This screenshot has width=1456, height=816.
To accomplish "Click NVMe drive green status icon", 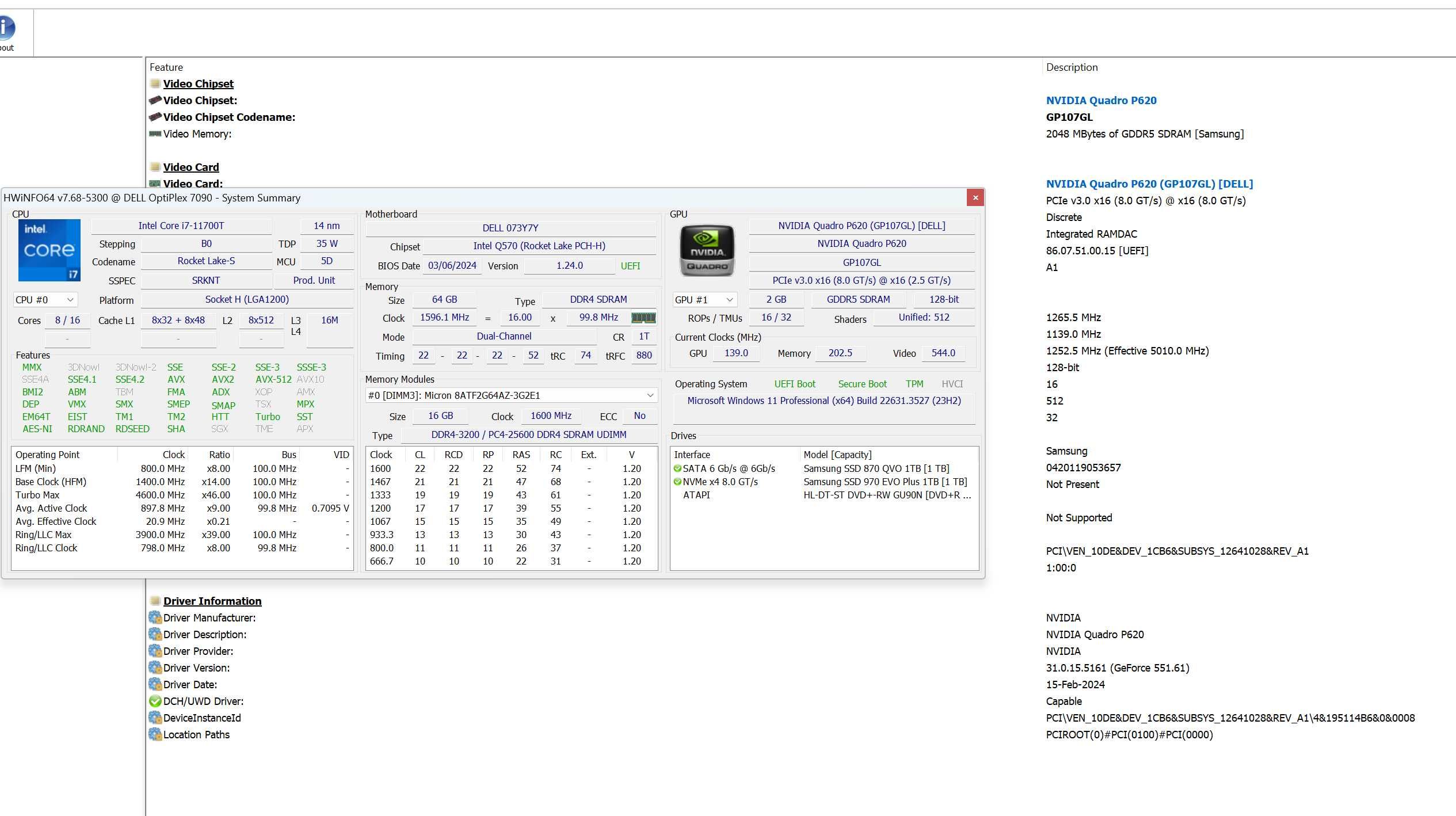I will click(x=677, y=482).
